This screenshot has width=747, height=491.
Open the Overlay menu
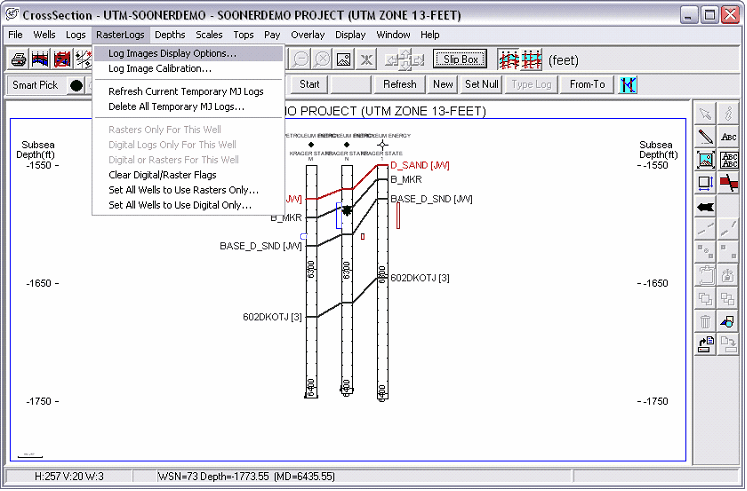pos(308,35)
